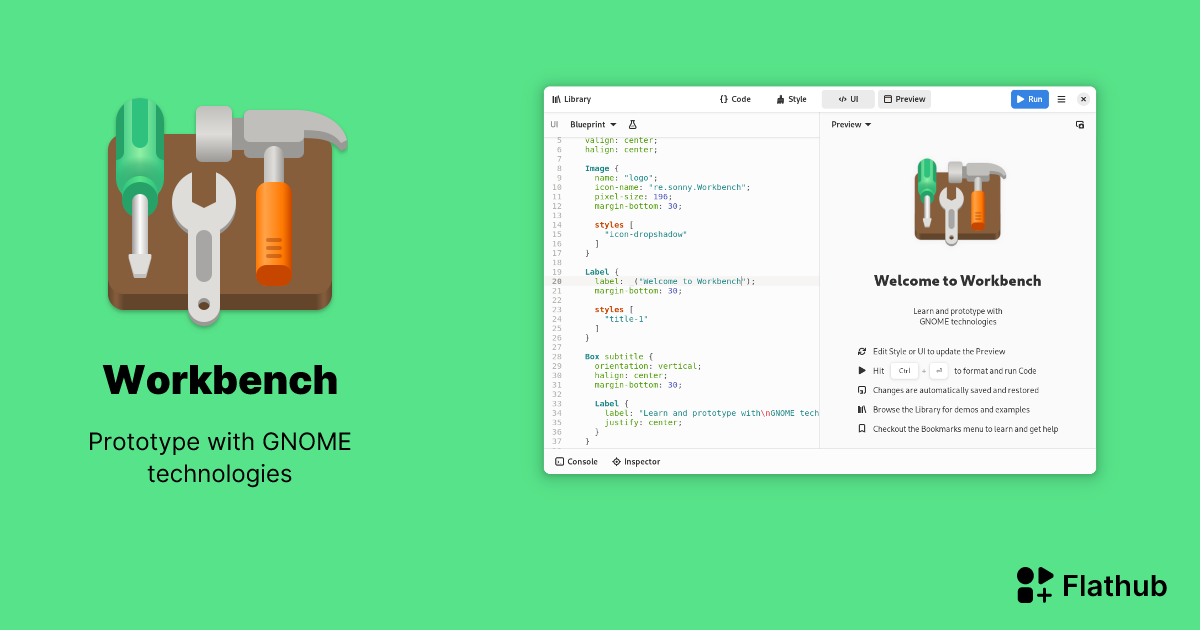Open the Library panel
This screenshot has height=630, width=1200.
point(570,99)
